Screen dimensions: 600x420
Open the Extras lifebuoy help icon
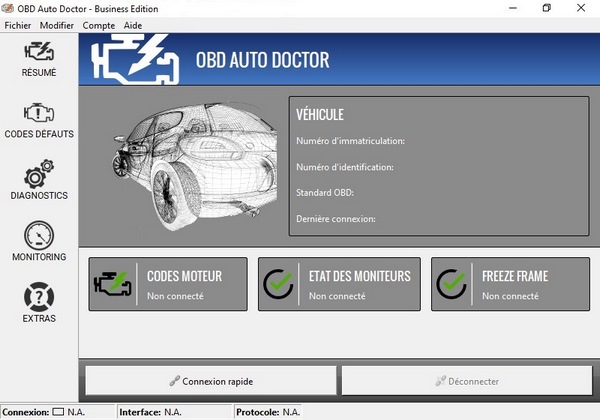39,296
